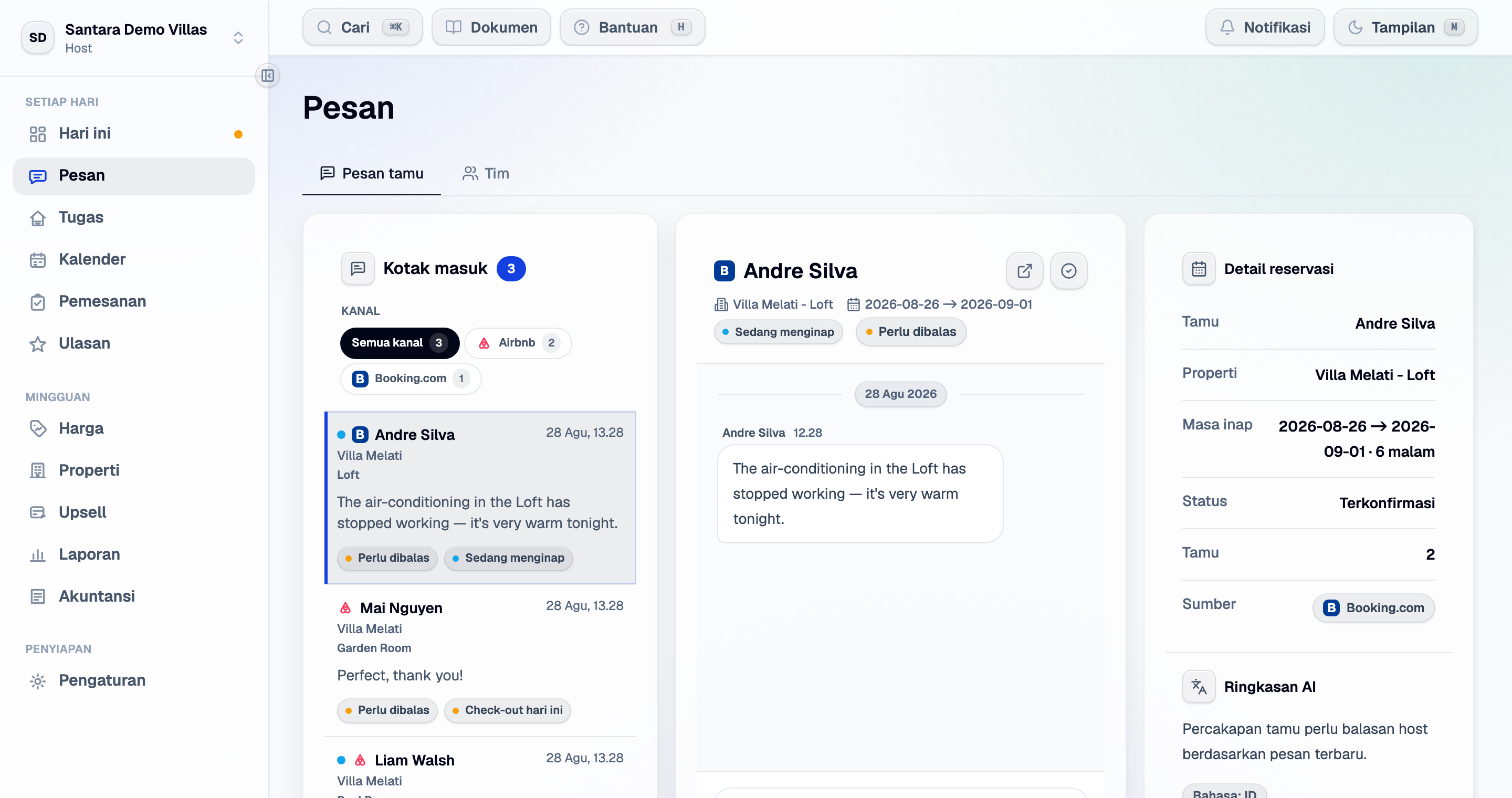Click the Booking.com logo beside Andre Silva header

(x=724, y=270)
